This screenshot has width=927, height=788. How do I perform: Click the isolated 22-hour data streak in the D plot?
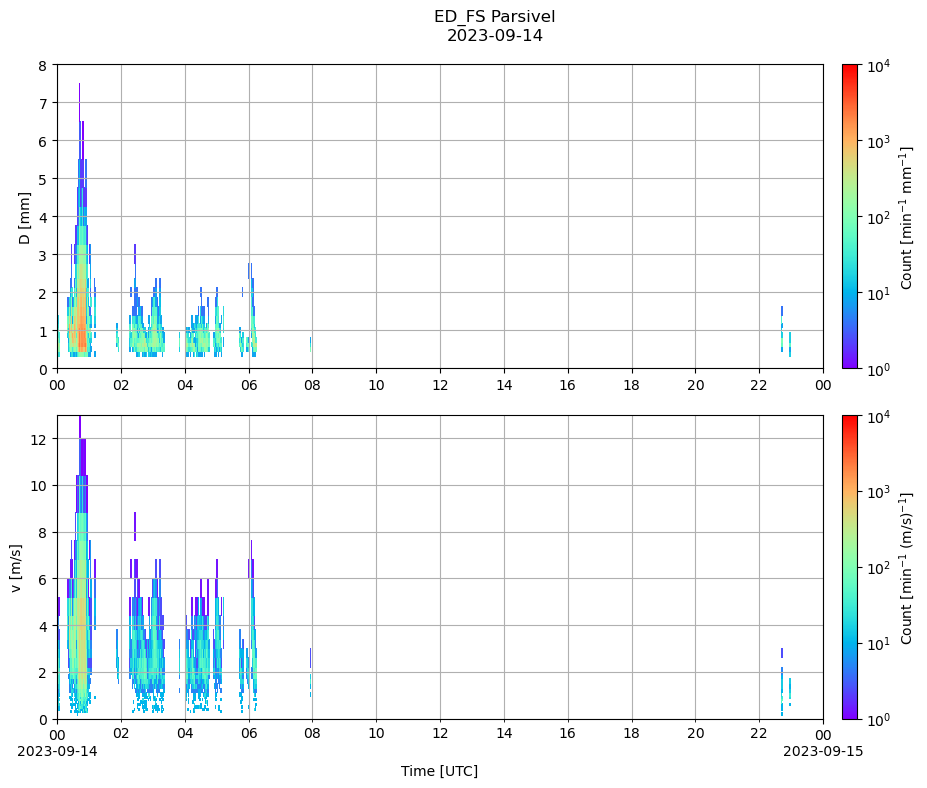click(x=782, y=329)
